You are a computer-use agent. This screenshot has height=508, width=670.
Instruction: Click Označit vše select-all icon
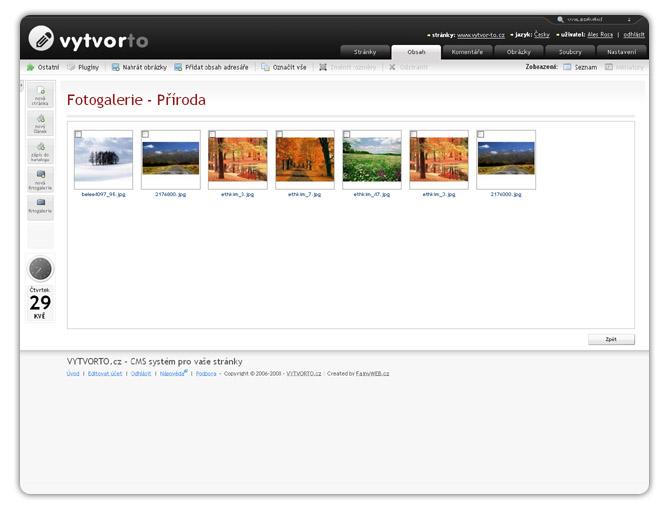coord(265,67)
